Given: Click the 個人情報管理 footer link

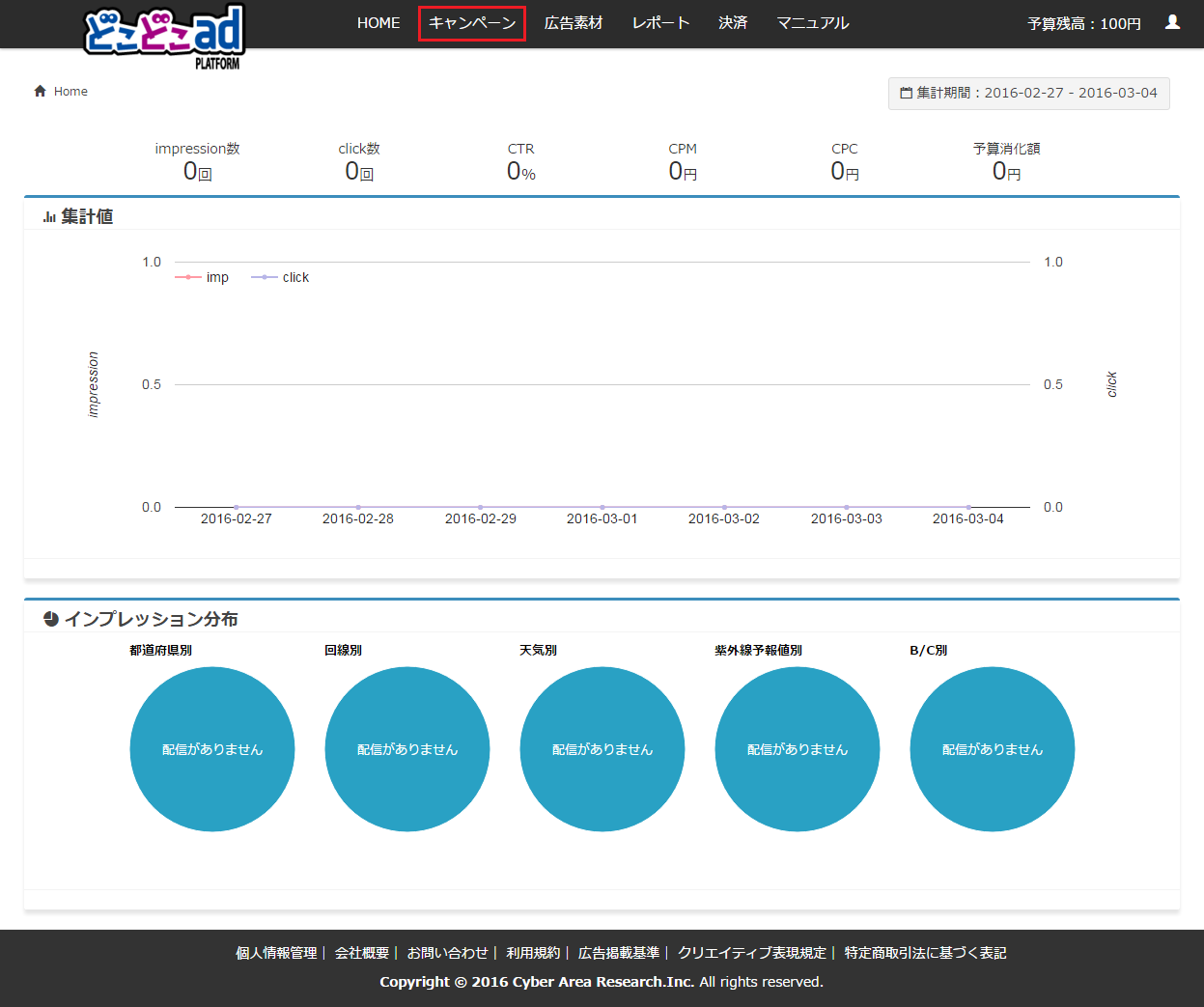Looking at the screenshot, I should [276, 953].
